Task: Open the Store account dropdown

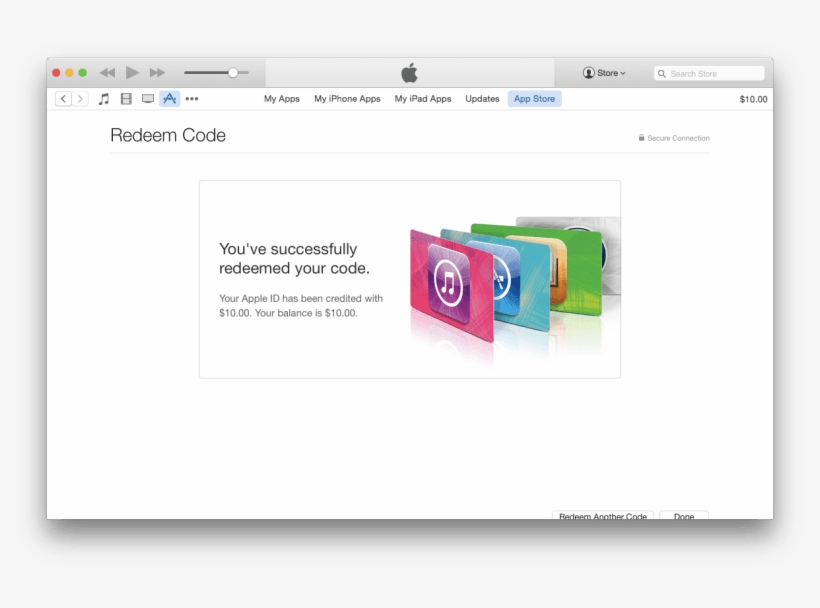Action: coord(604,73)
